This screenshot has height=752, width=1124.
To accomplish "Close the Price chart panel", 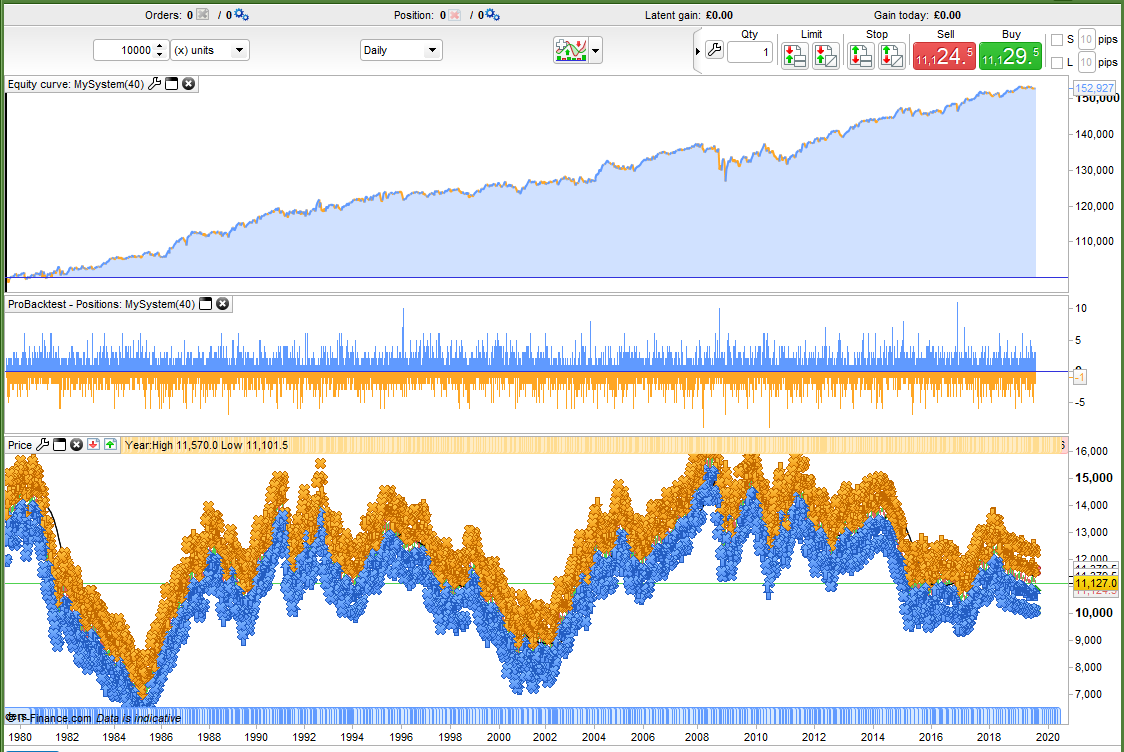I will (x=76, y=444).
